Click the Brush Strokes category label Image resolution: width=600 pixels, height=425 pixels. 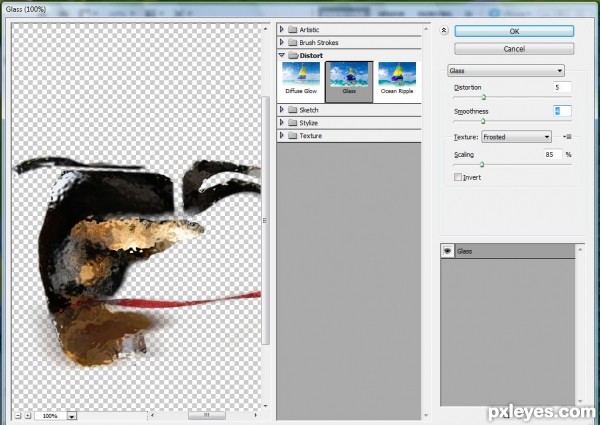(x=319, y=42)
